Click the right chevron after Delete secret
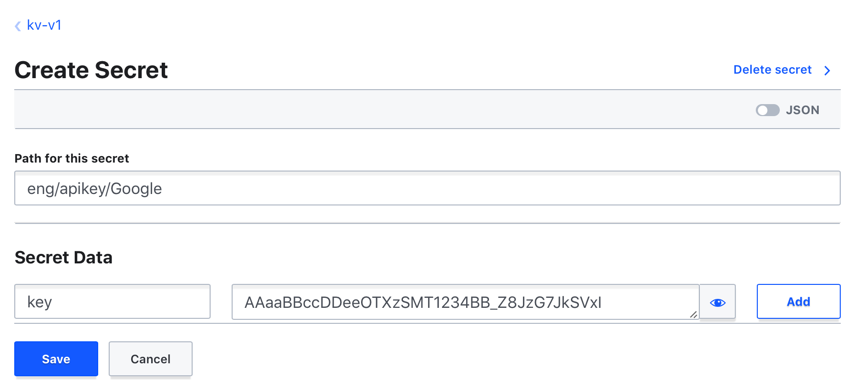Screen dimensions: 852x388 pyautogui.click(x=827, y=71)
